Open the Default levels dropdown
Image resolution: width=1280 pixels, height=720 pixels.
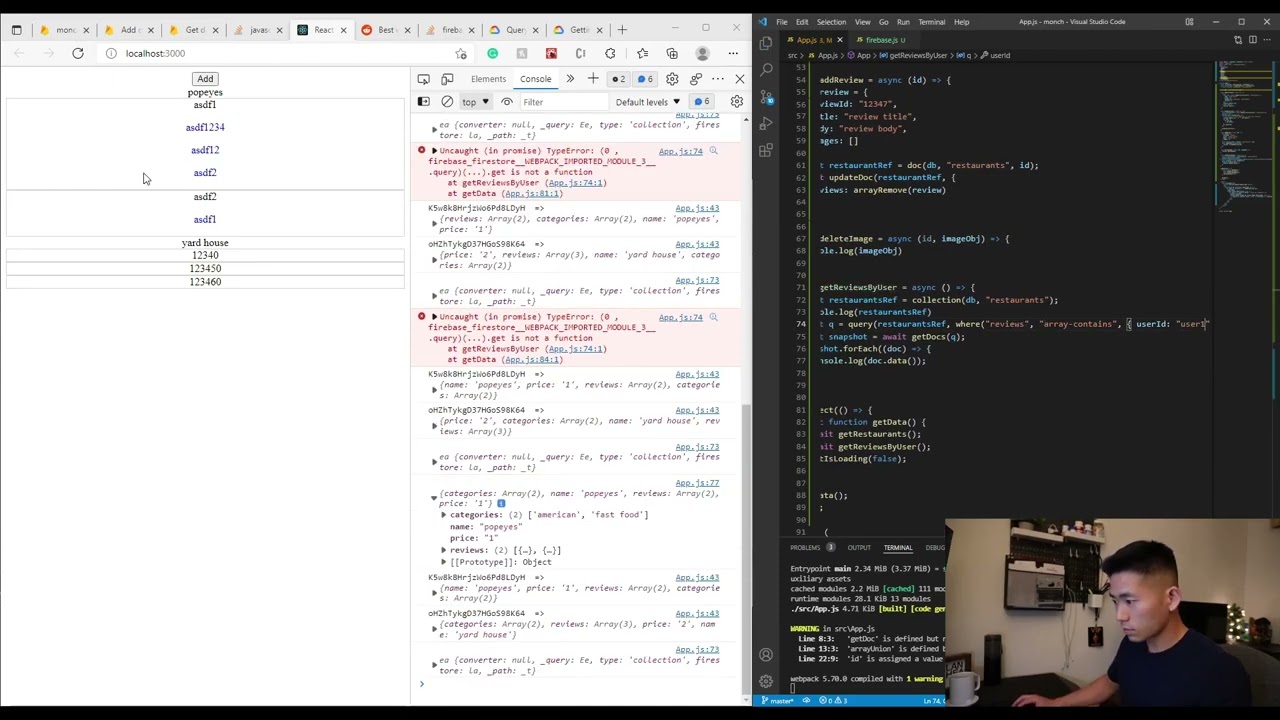coord(647,102)
